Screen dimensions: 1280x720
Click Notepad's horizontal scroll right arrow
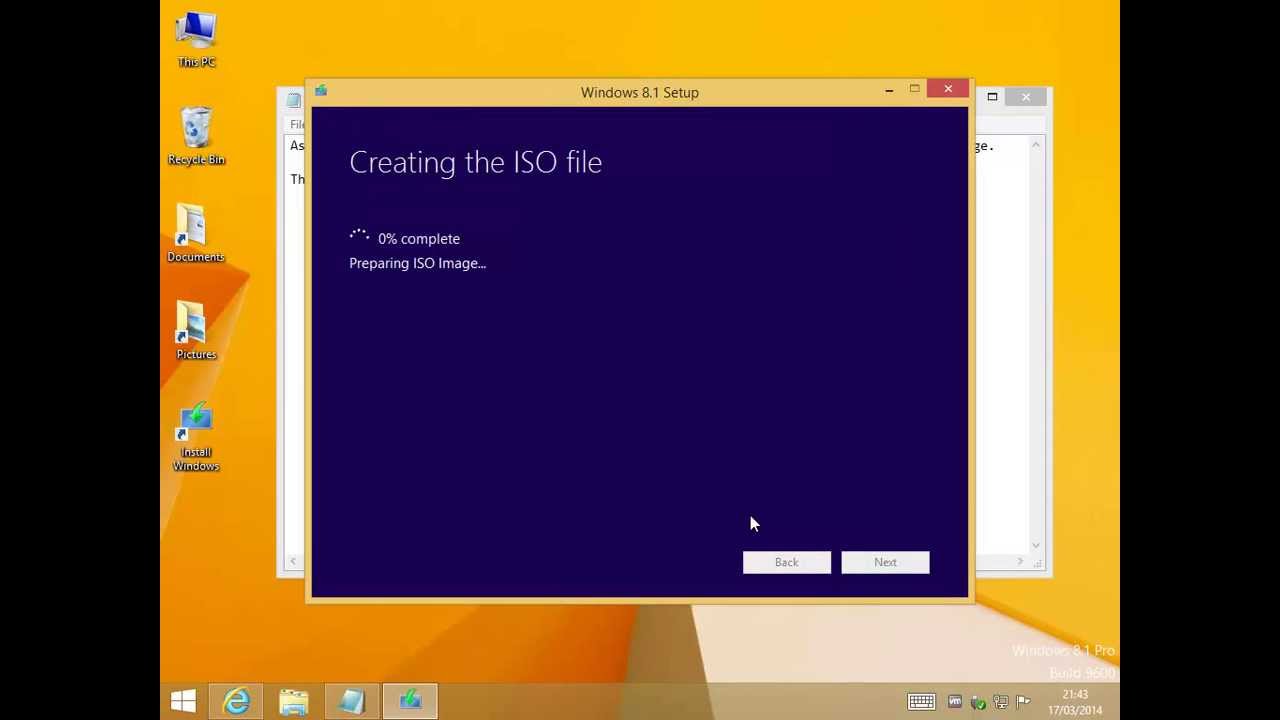pos(1020,562)
